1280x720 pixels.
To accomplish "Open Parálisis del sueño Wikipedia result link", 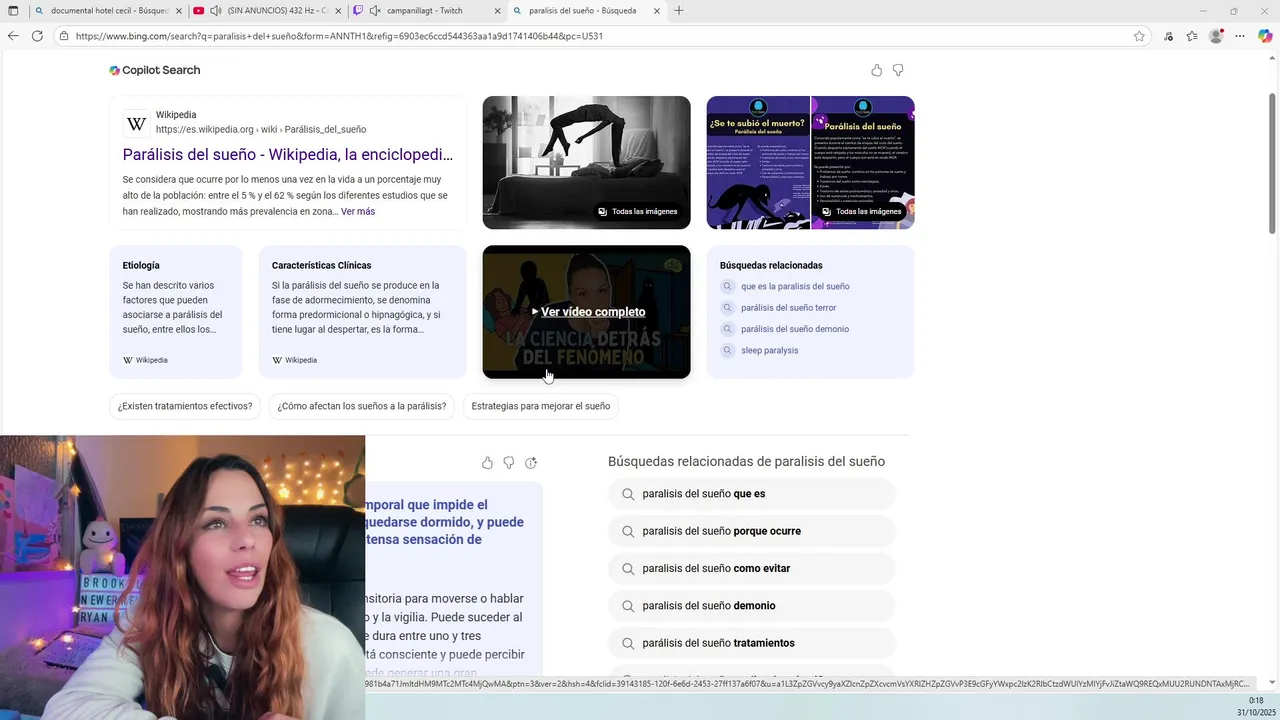I will [x=288, y=154].
